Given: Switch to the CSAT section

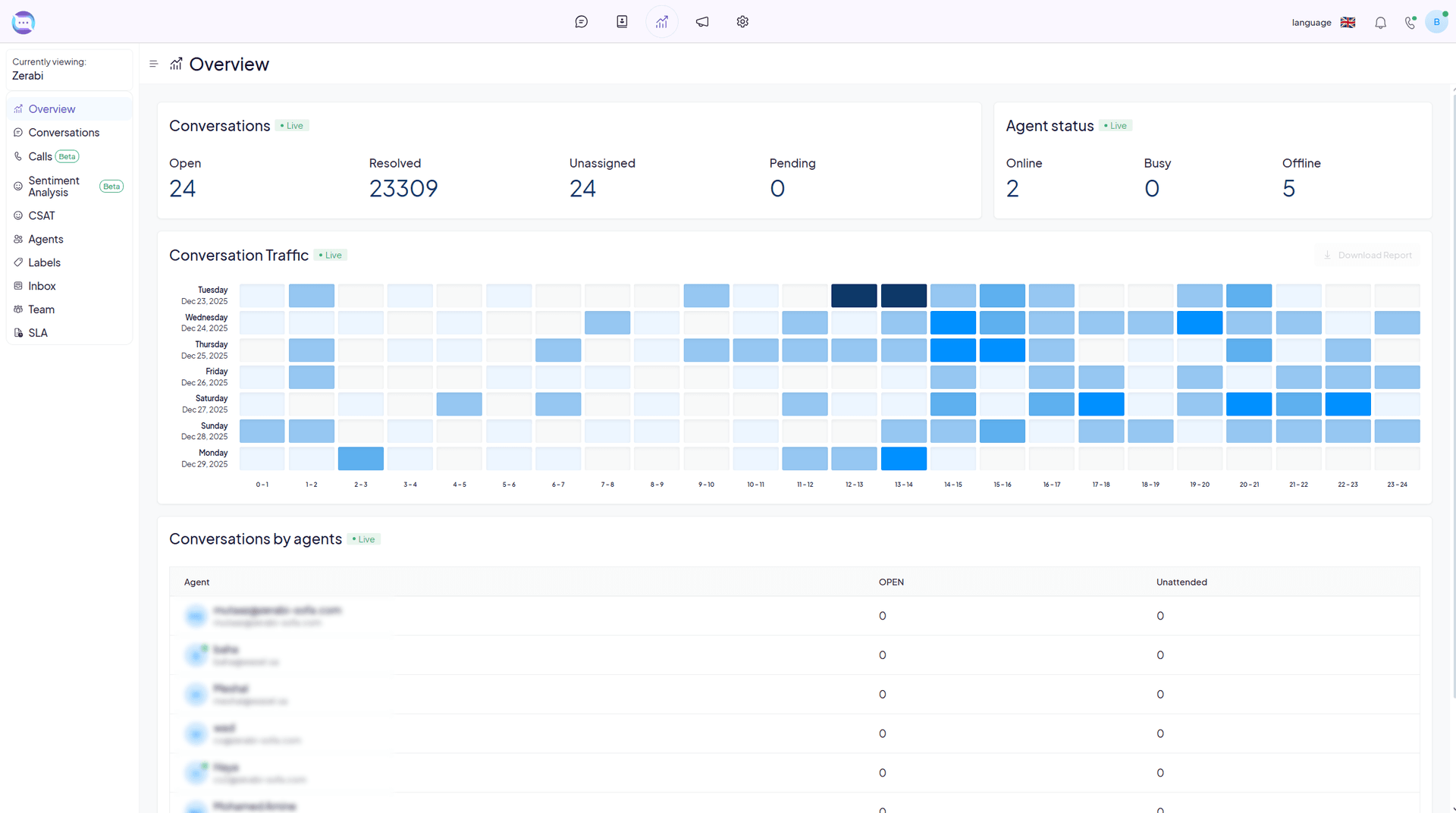Looking at the screenshot, I should (42, 215).
